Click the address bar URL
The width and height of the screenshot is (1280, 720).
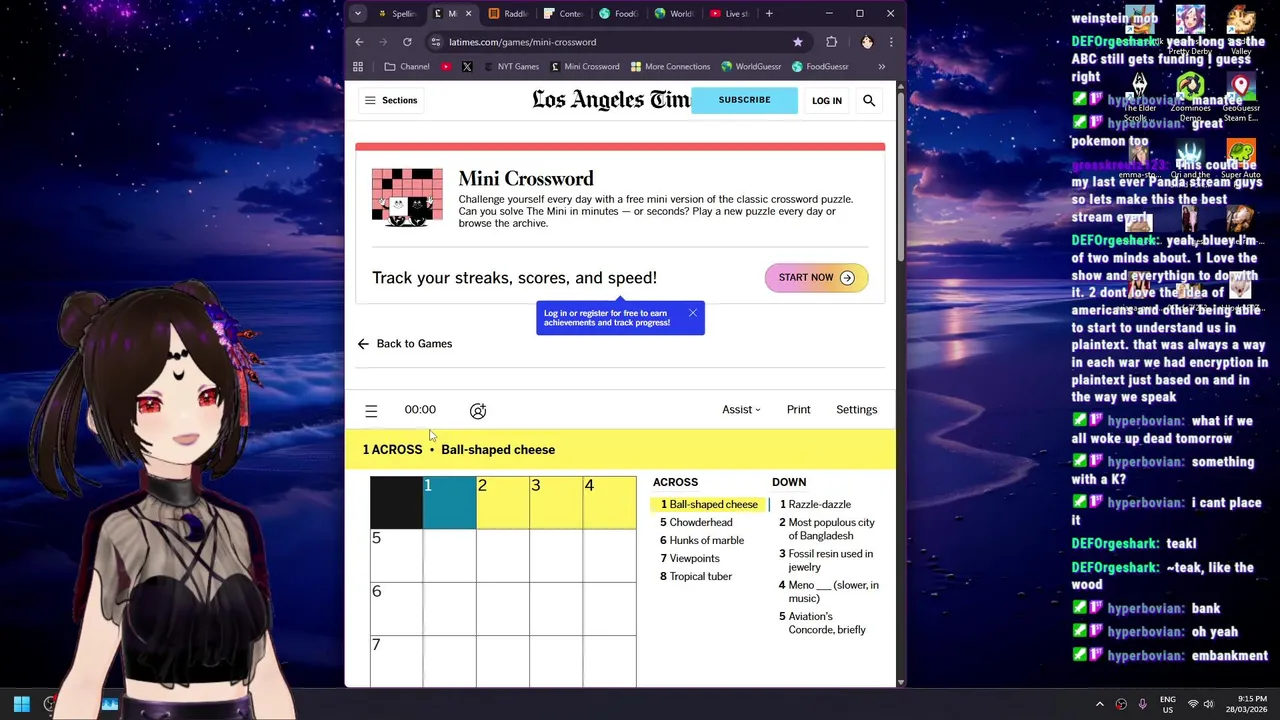click(x=522, y=42)
